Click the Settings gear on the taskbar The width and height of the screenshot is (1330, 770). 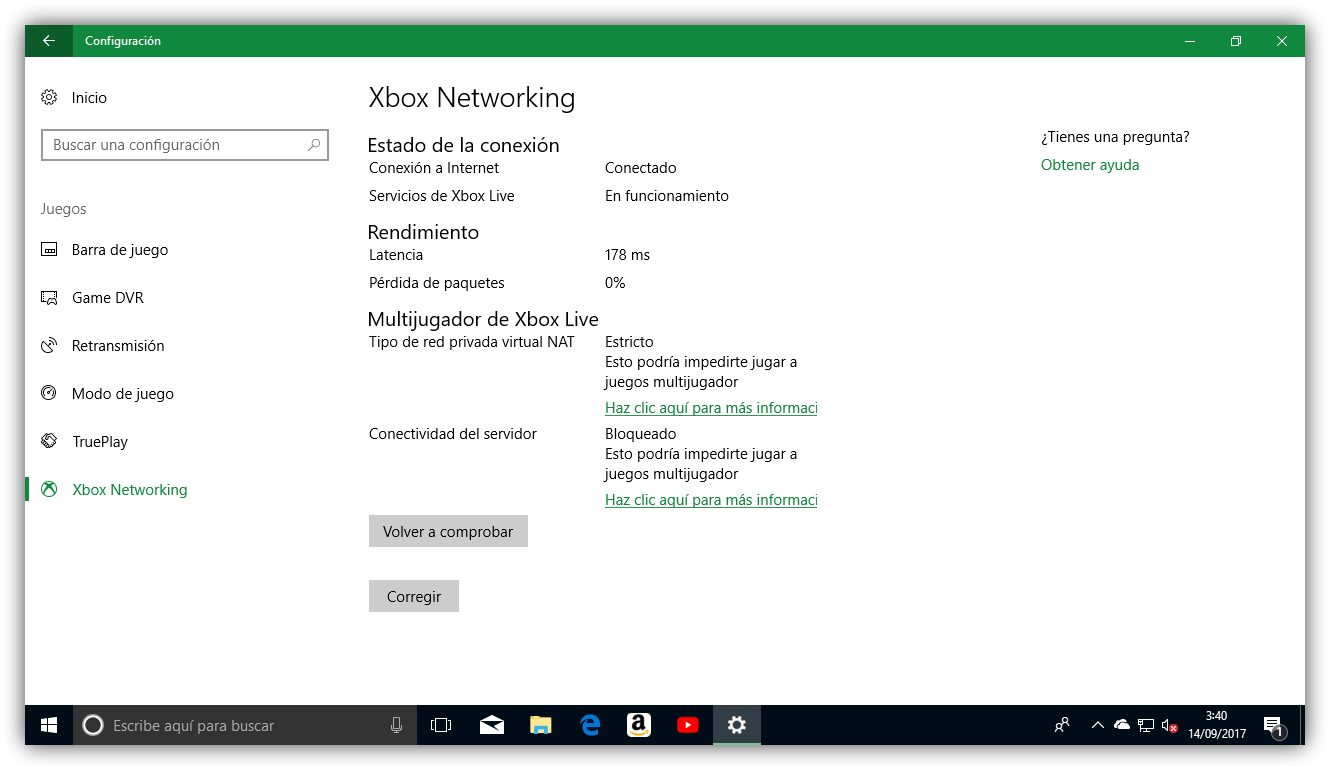737,725
